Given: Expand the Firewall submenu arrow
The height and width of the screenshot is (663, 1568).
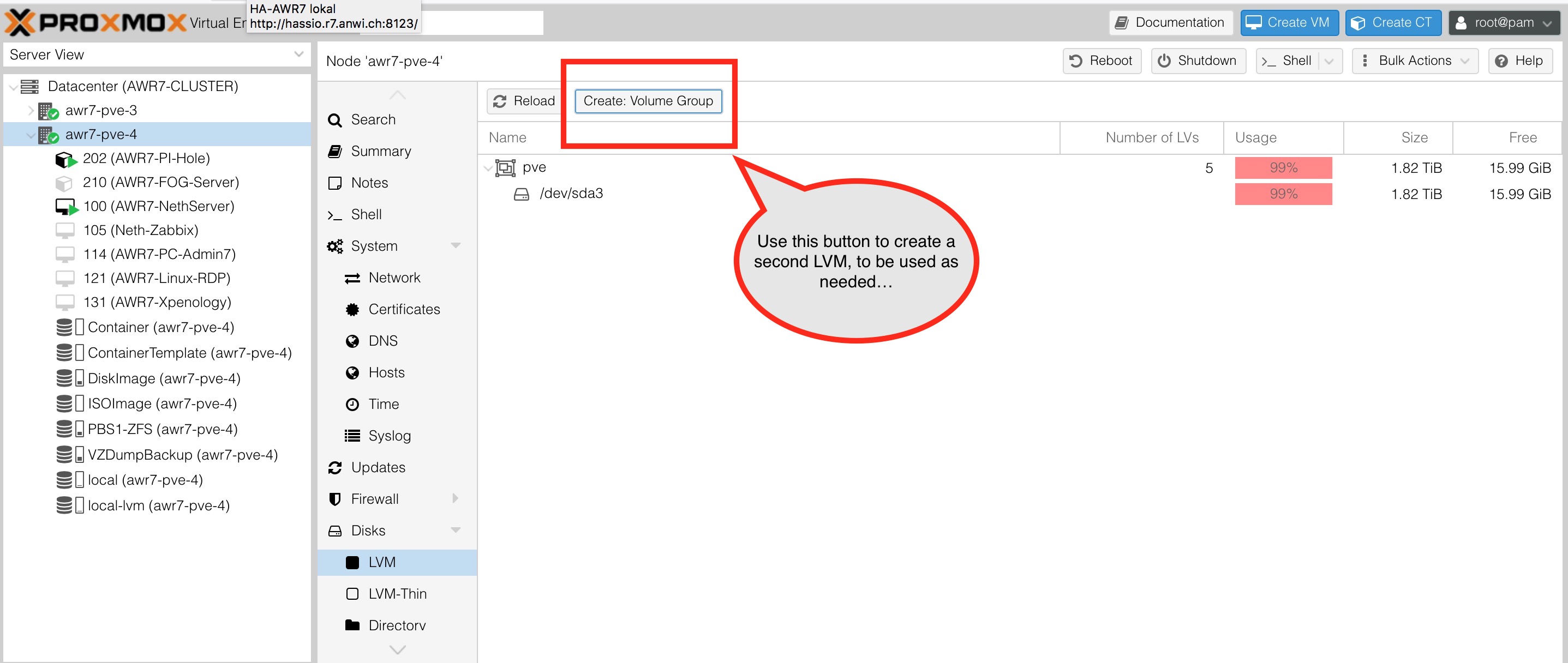Looking at the screenshot, I should pyautogui.click(x=456, y=499).
